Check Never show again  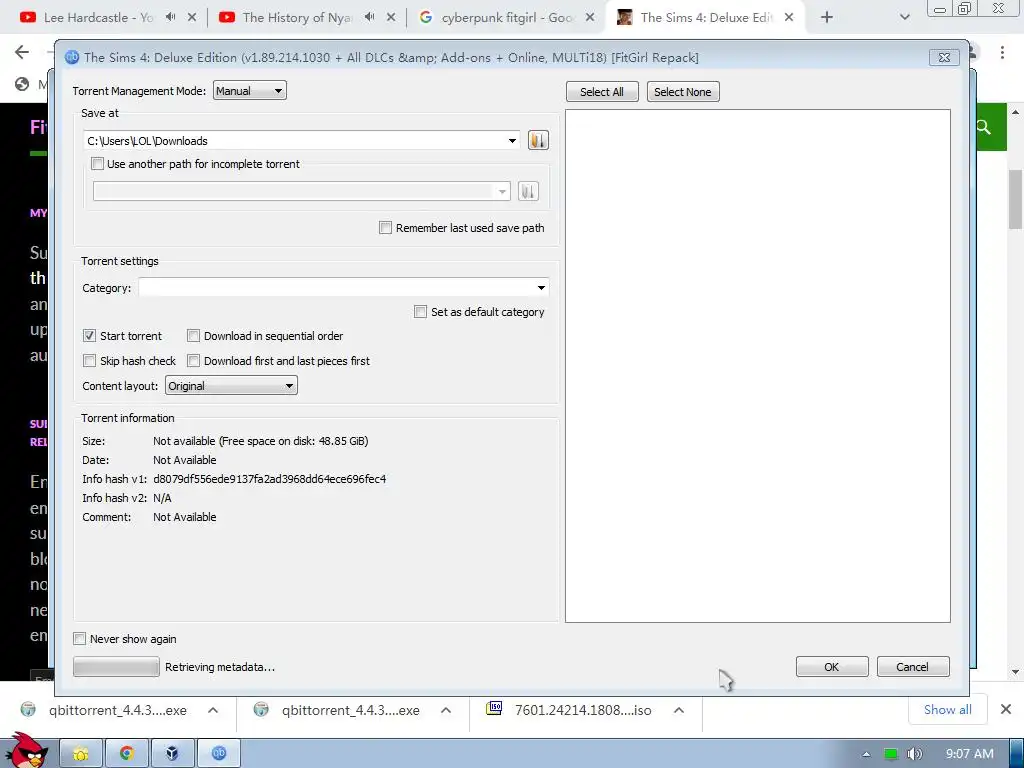click(x=80, y=639)
